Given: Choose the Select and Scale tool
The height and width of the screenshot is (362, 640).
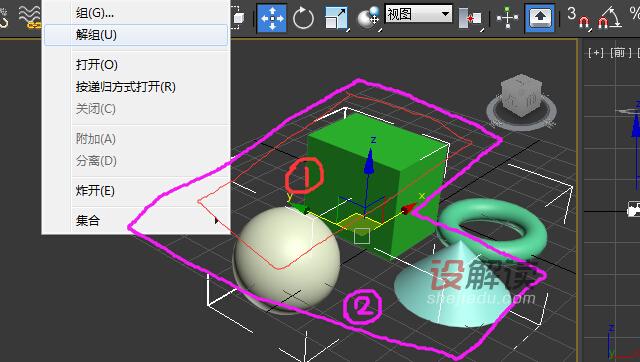Looking at the screenshot, I should coord(337,18).
